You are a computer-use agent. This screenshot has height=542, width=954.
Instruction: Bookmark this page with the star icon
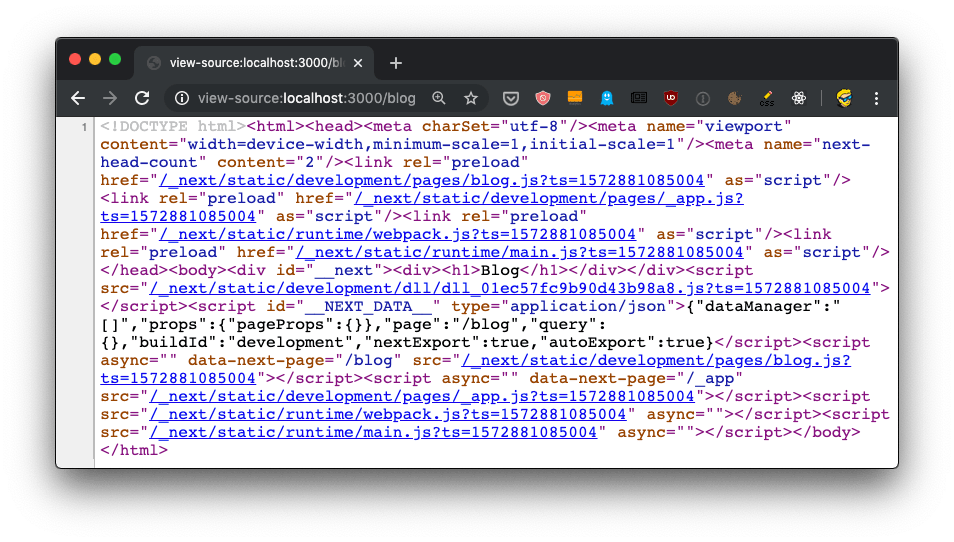471,98
